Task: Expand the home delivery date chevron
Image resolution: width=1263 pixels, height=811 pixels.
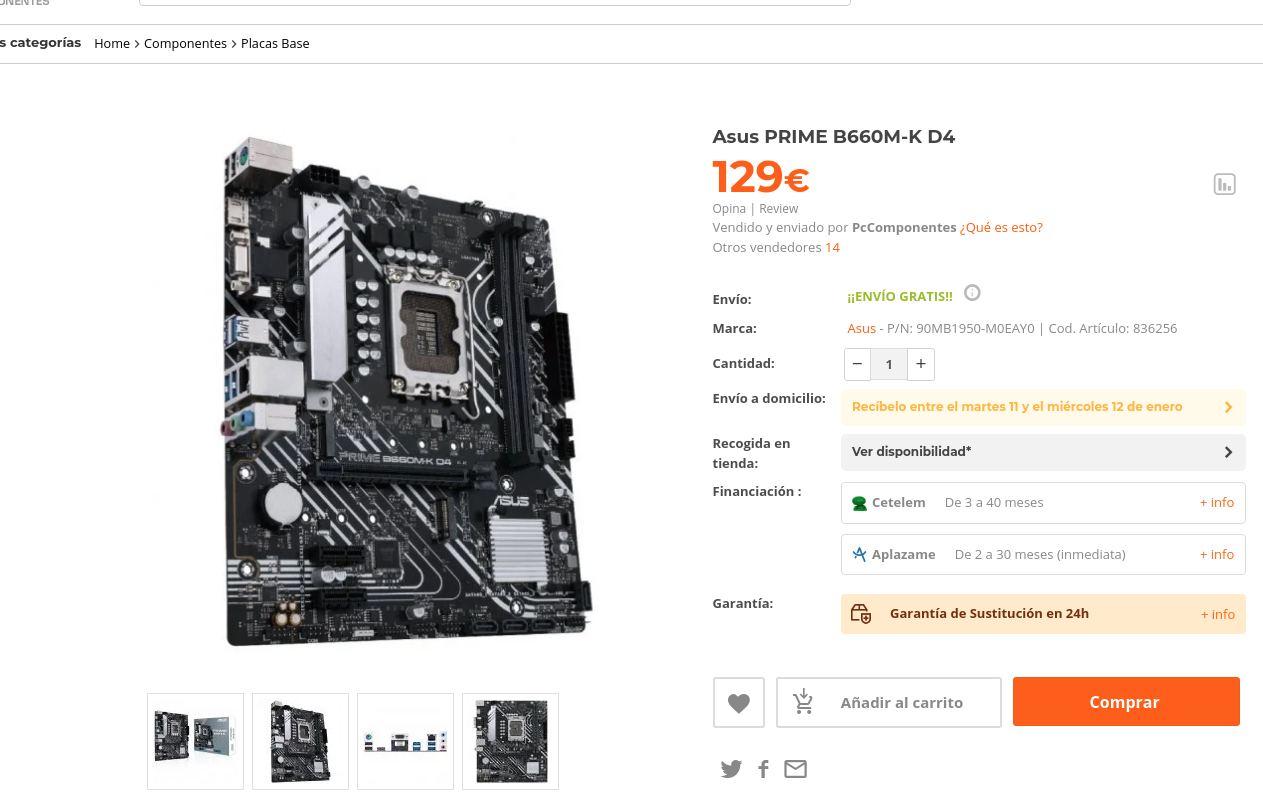Action: 1228,407
